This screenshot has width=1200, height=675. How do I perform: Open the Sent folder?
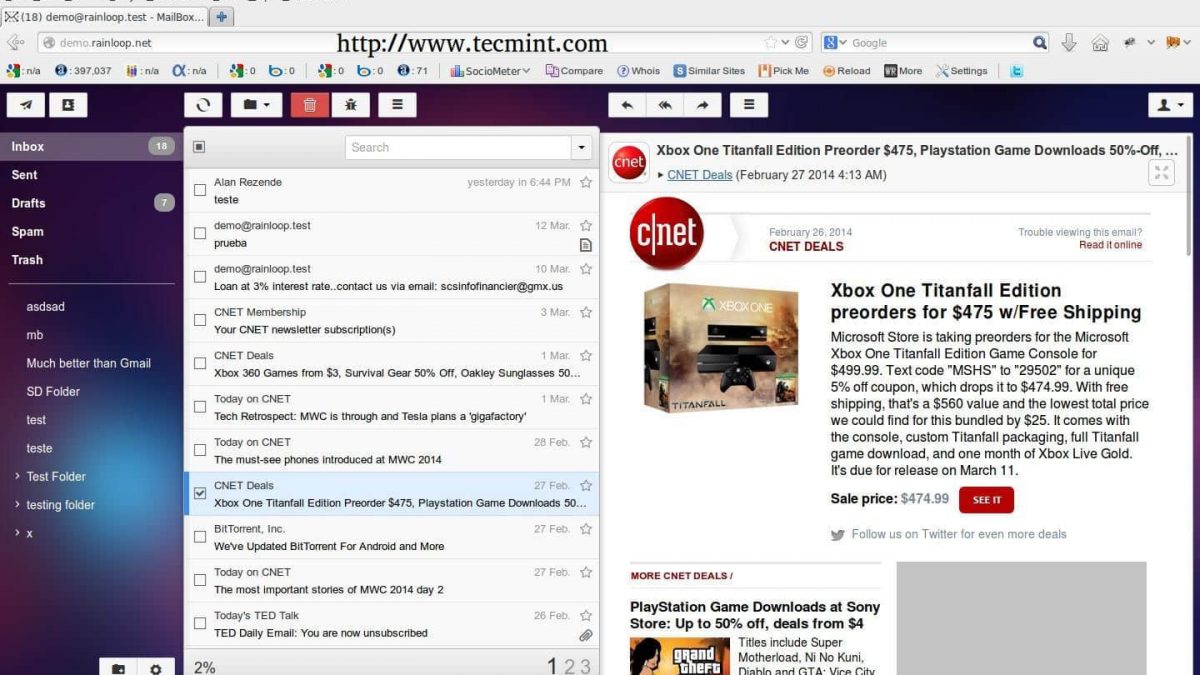(x=90, y=175)
